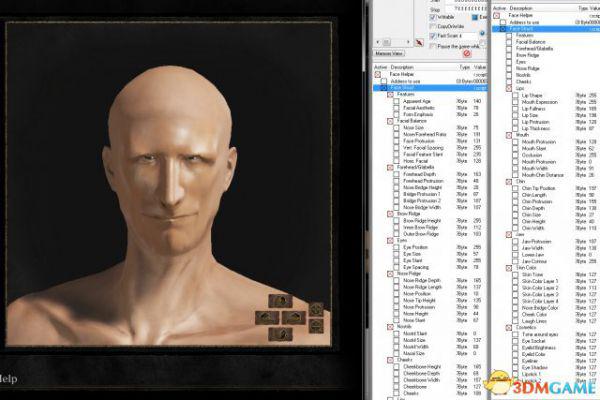Click the value 140 of Apparent Age

click(x=477, y=101)
